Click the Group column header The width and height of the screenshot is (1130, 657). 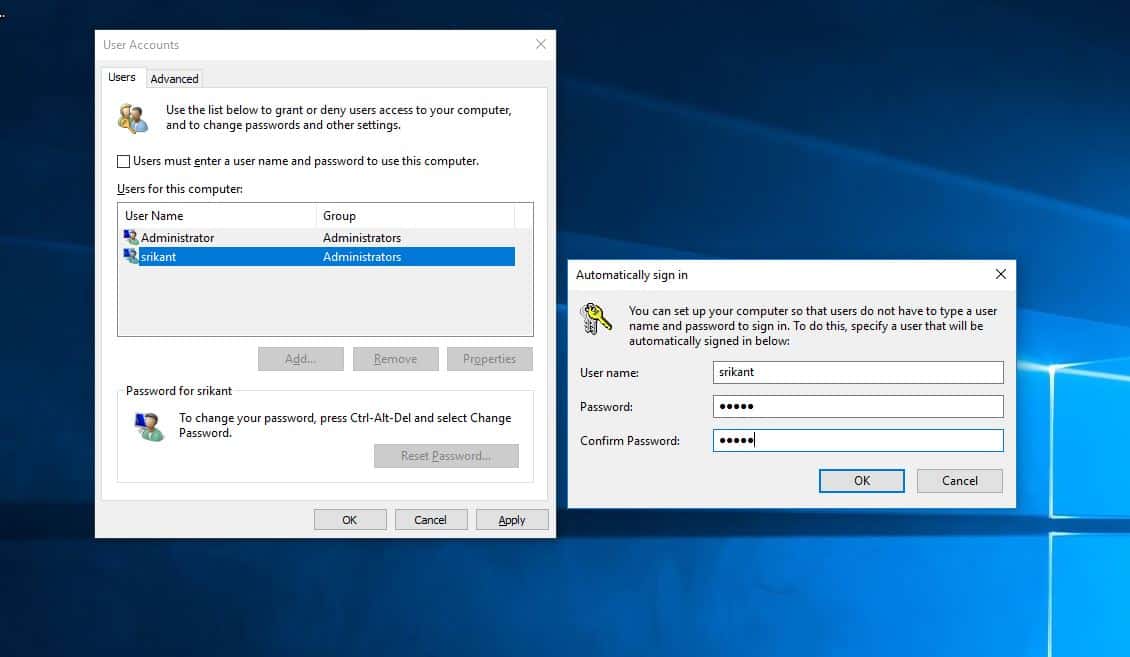(x=415, y=215)
